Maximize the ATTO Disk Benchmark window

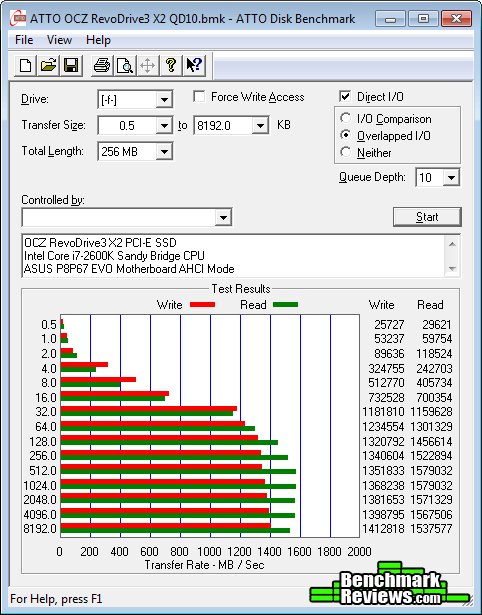click(x=423, y=18)
